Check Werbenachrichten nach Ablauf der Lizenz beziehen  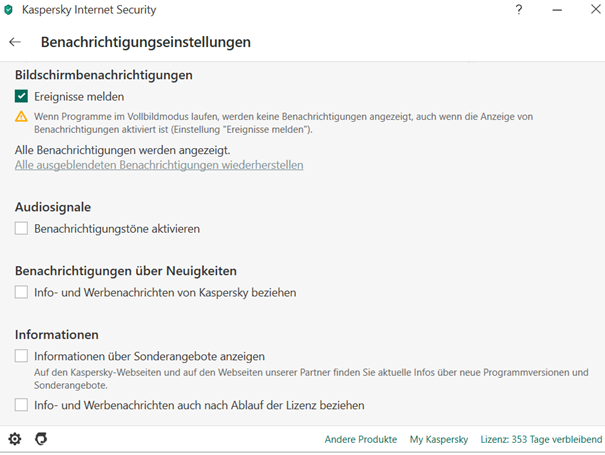tap(21, 405)
